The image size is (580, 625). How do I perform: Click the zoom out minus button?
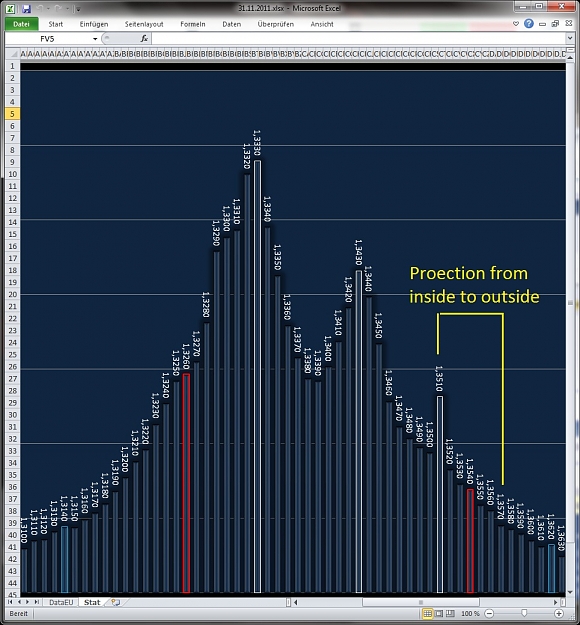[x=489, y=614]
